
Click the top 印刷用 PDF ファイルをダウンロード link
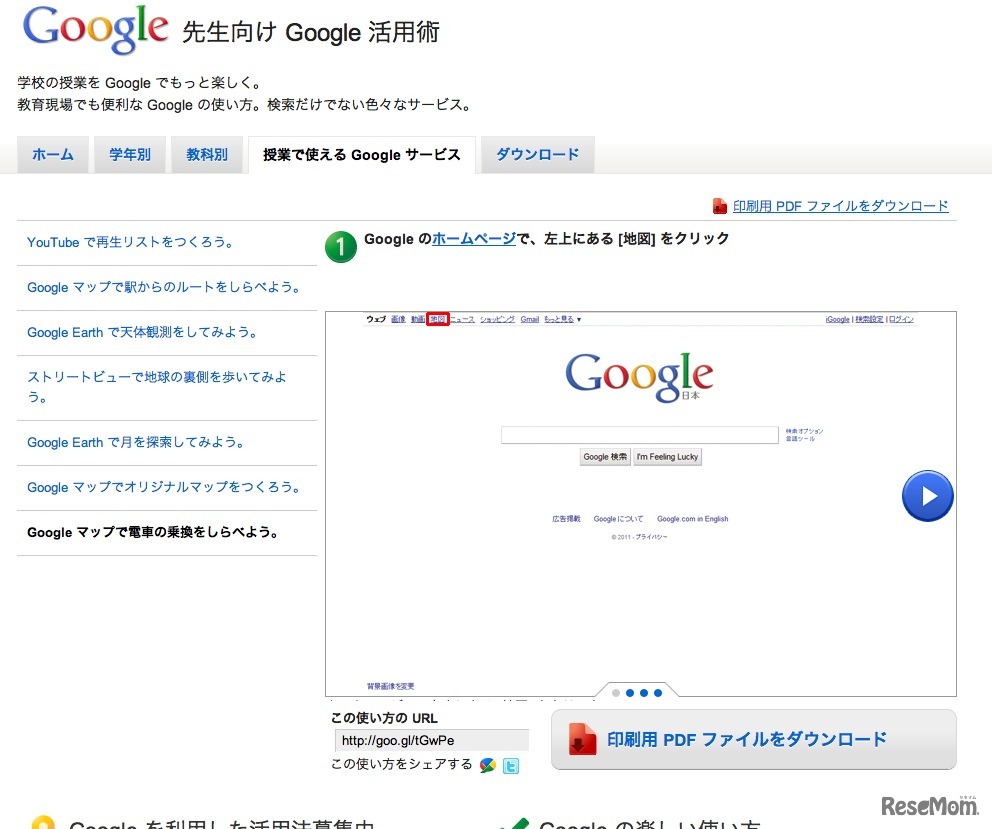click(840, 206)
